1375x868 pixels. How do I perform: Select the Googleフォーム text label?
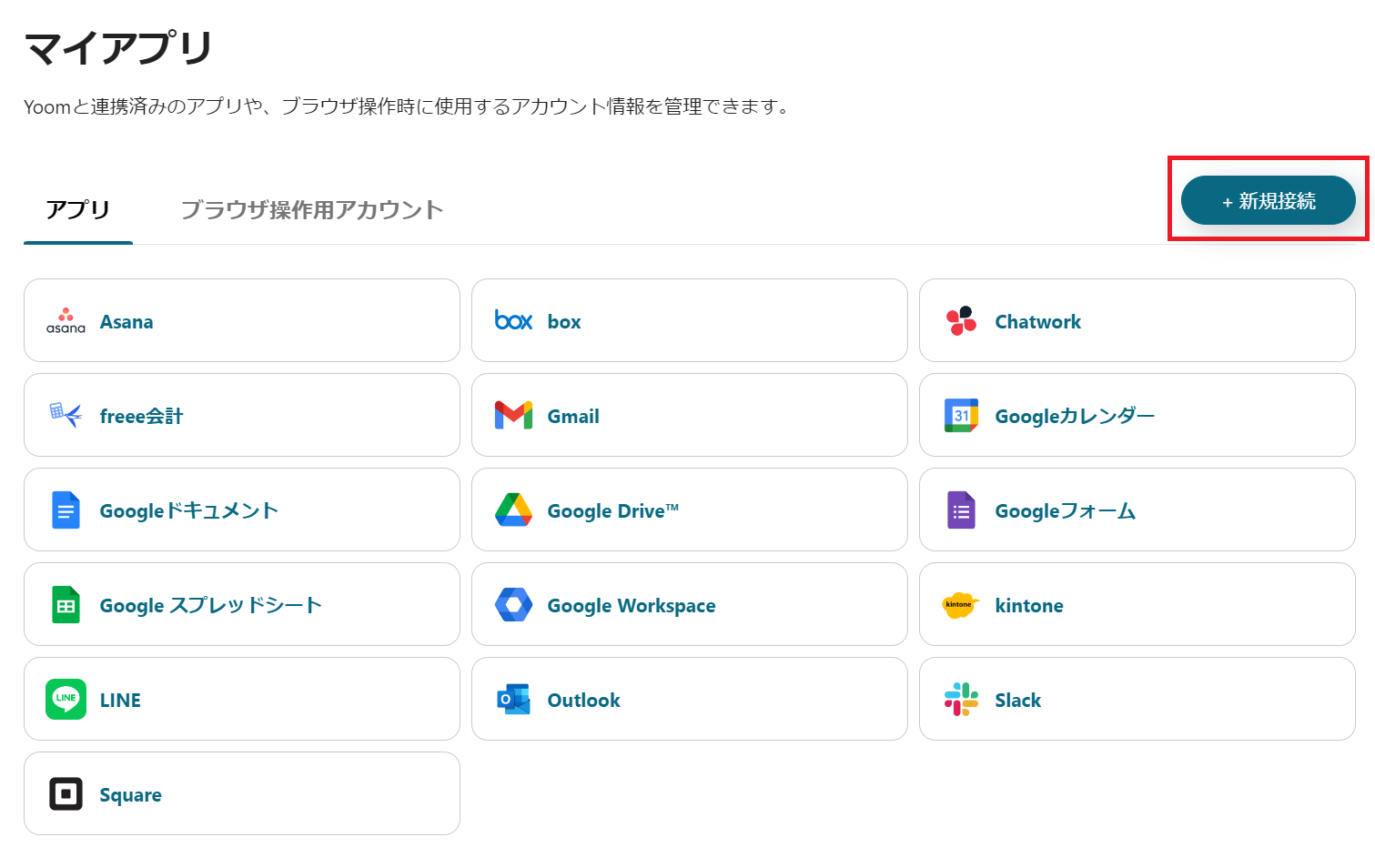(x=1065, y=511)
